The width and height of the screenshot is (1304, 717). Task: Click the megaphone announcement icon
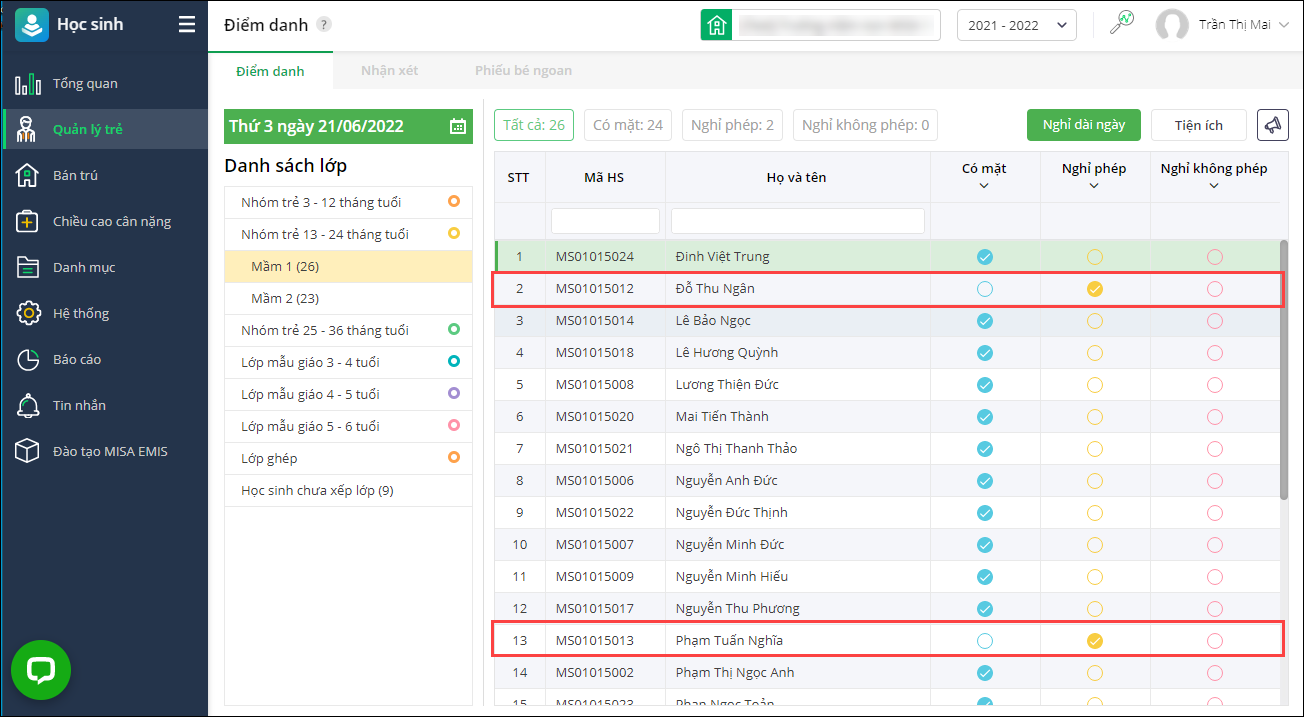click(1272, 125)
